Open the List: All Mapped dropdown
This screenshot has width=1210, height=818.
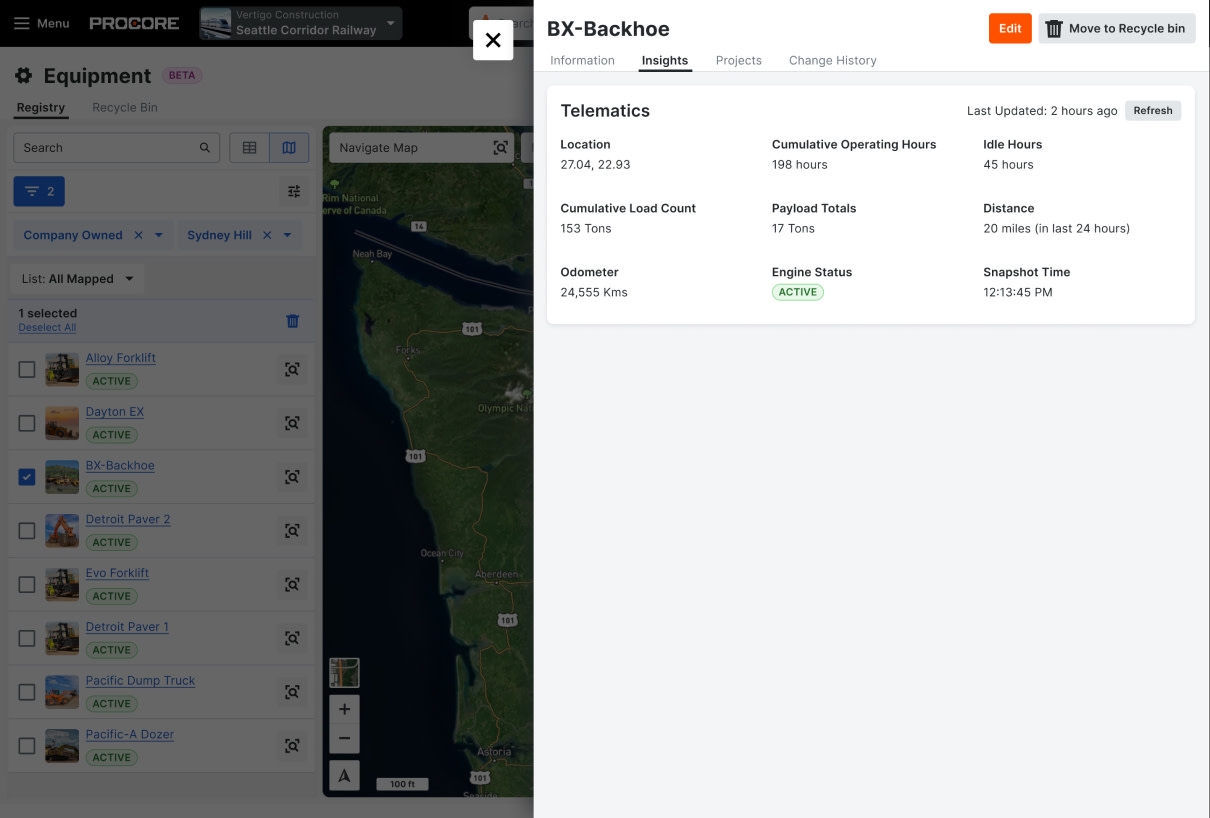(x=76, y=278)
